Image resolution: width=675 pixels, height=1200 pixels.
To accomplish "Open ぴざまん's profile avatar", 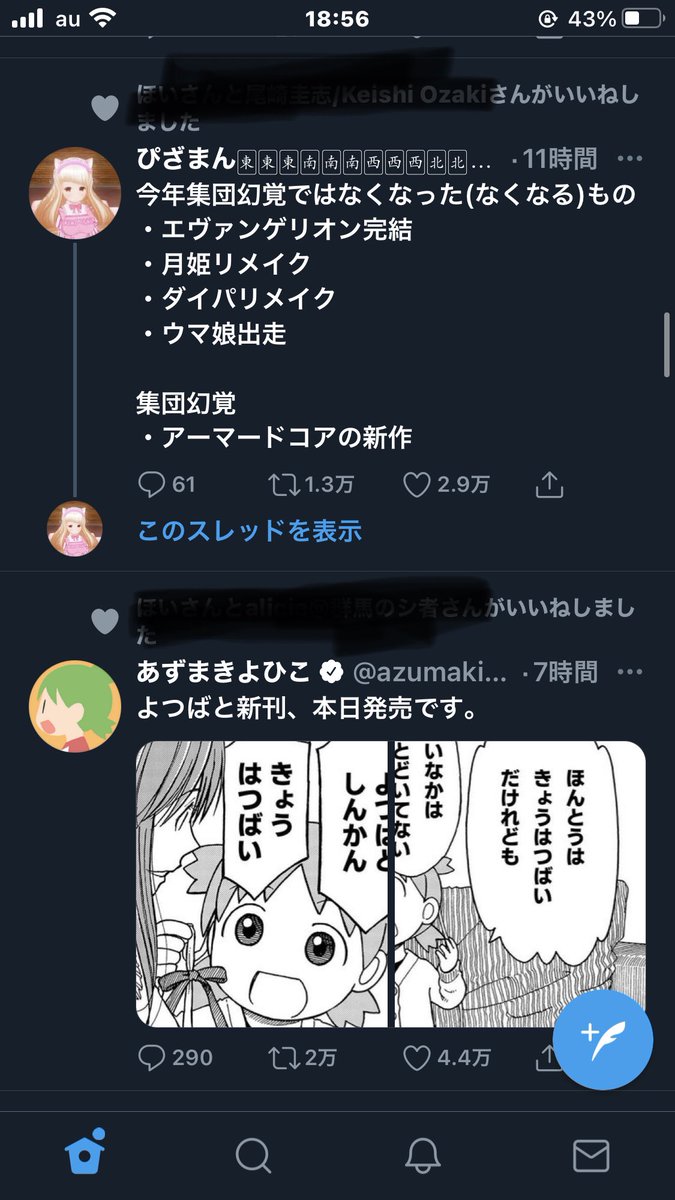I will point(76,193).
